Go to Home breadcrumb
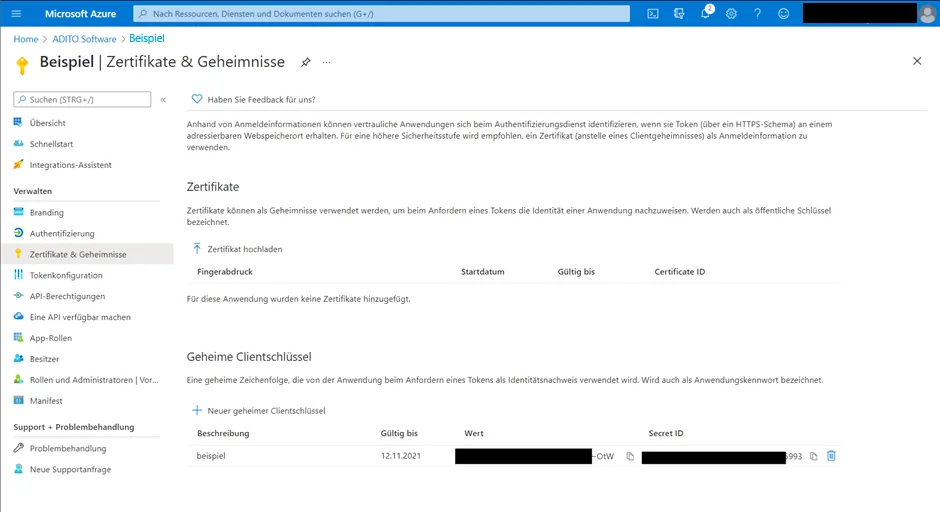This screenshot has height=512, width=940. tap(26, 39)
